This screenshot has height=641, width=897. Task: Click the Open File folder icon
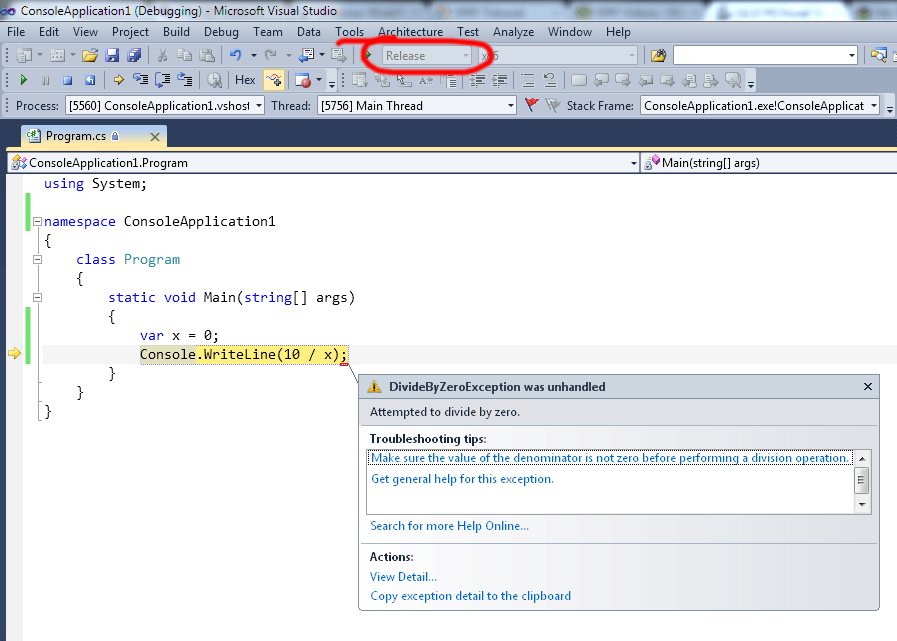point(89,56)
